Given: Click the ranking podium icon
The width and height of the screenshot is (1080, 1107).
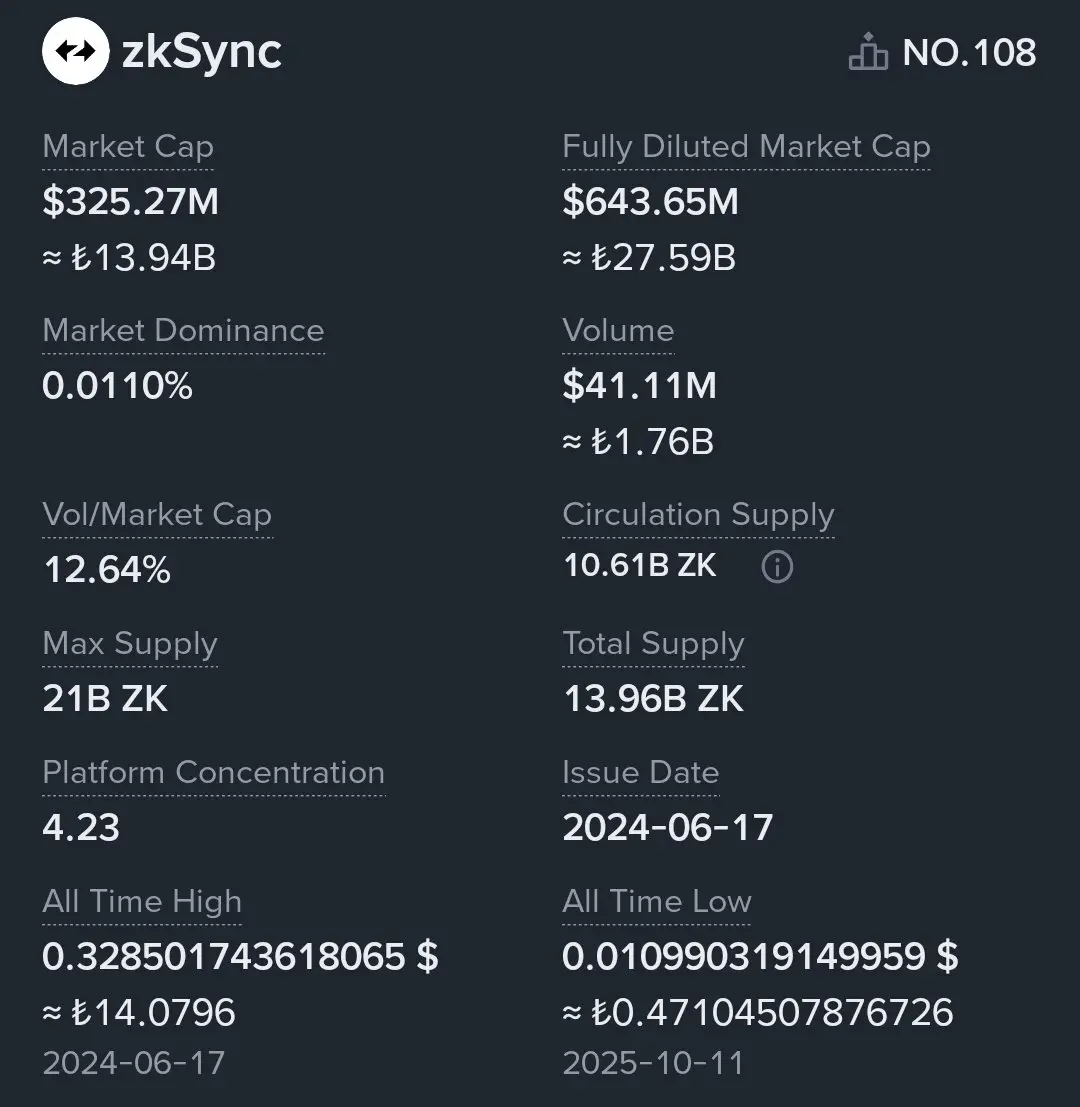Looking at the screenshot, I should coord(868,52).
